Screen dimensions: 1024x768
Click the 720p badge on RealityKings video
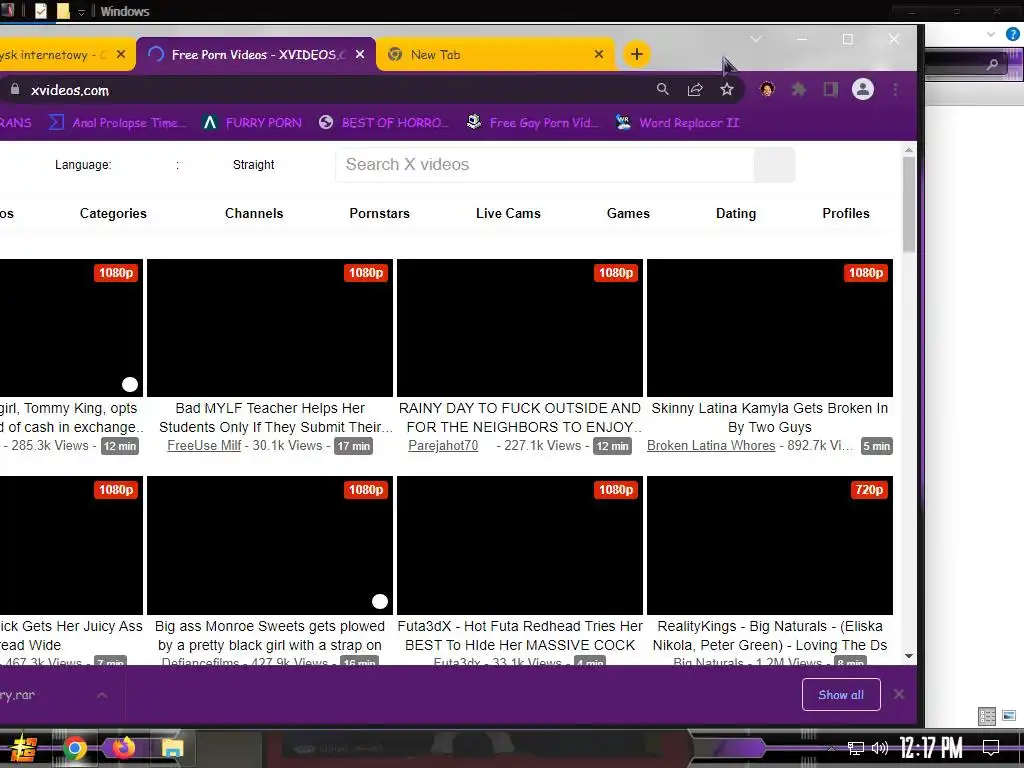click(869, 490)
